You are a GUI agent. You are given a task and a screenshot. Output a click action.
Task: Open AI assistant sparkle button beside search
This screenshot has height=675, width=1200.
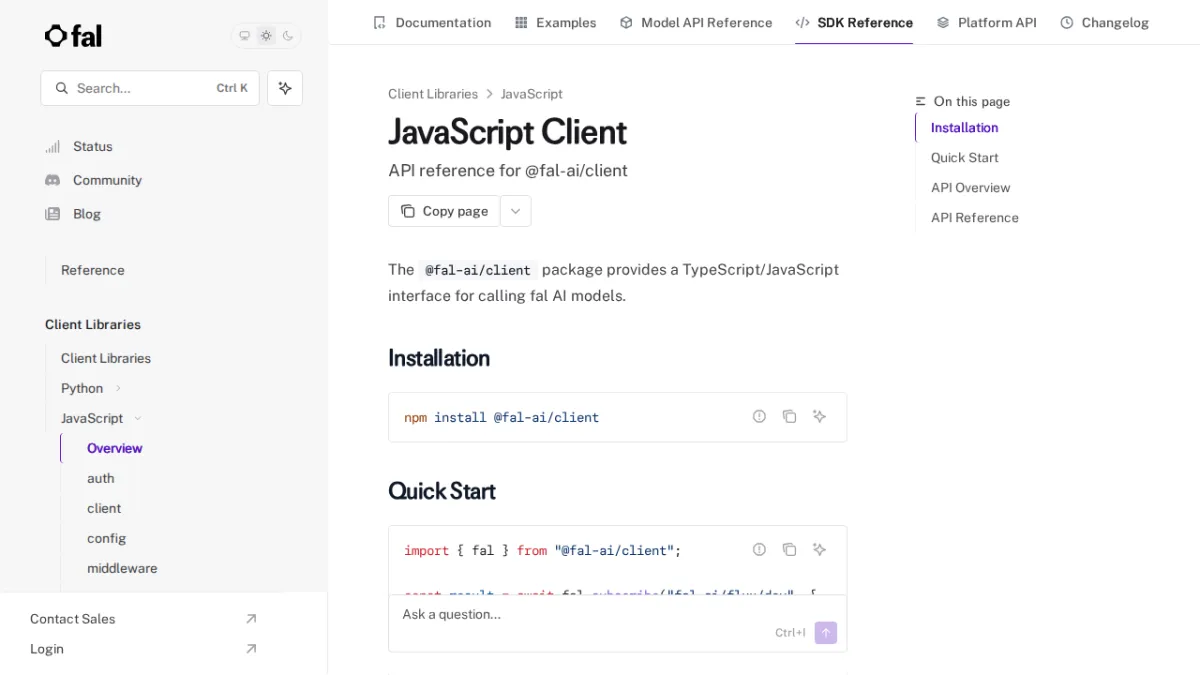[x=285, y=88]
